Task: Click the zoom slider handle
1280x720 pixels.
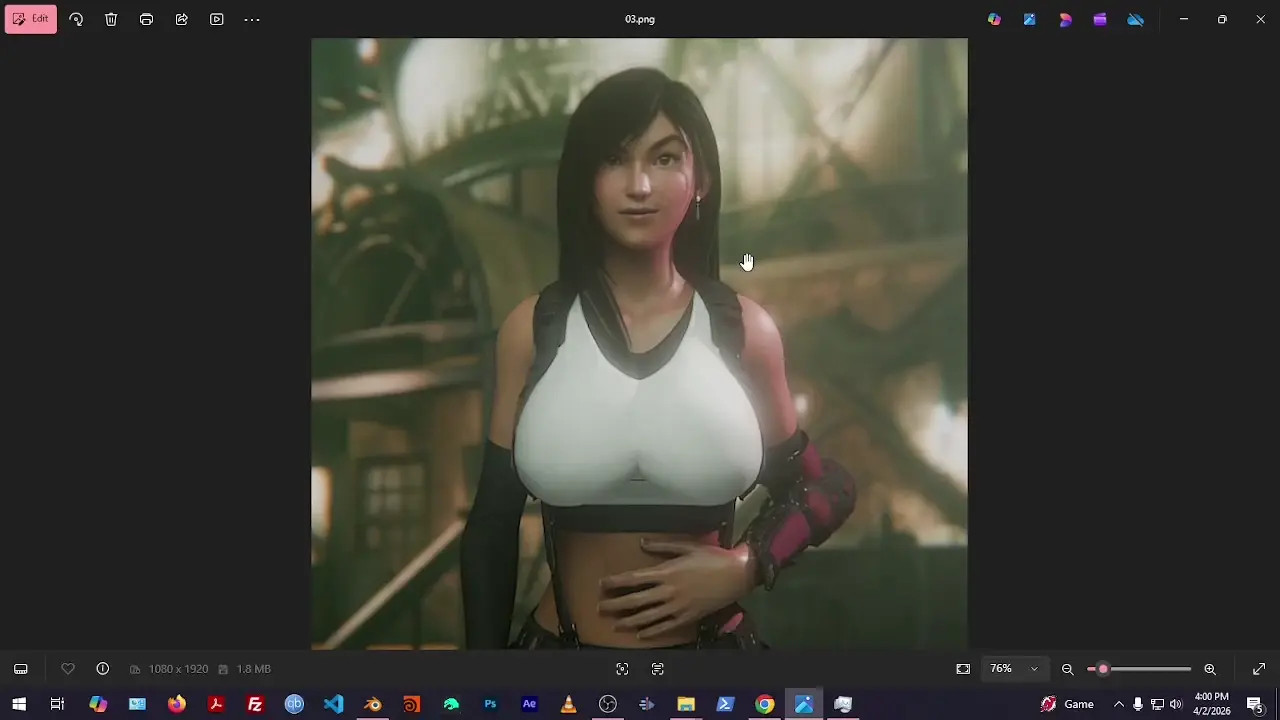Action: (1103, 669)
